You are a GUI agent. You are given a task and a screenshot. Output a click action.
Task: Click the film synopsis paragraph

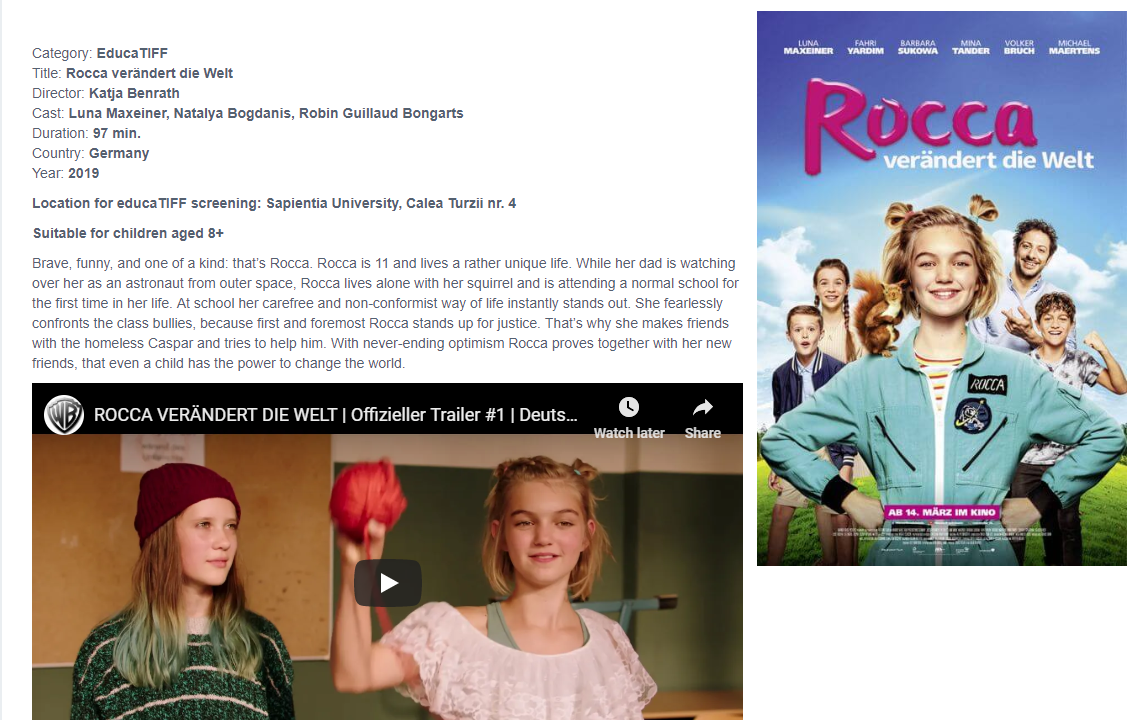click(386, 314)
